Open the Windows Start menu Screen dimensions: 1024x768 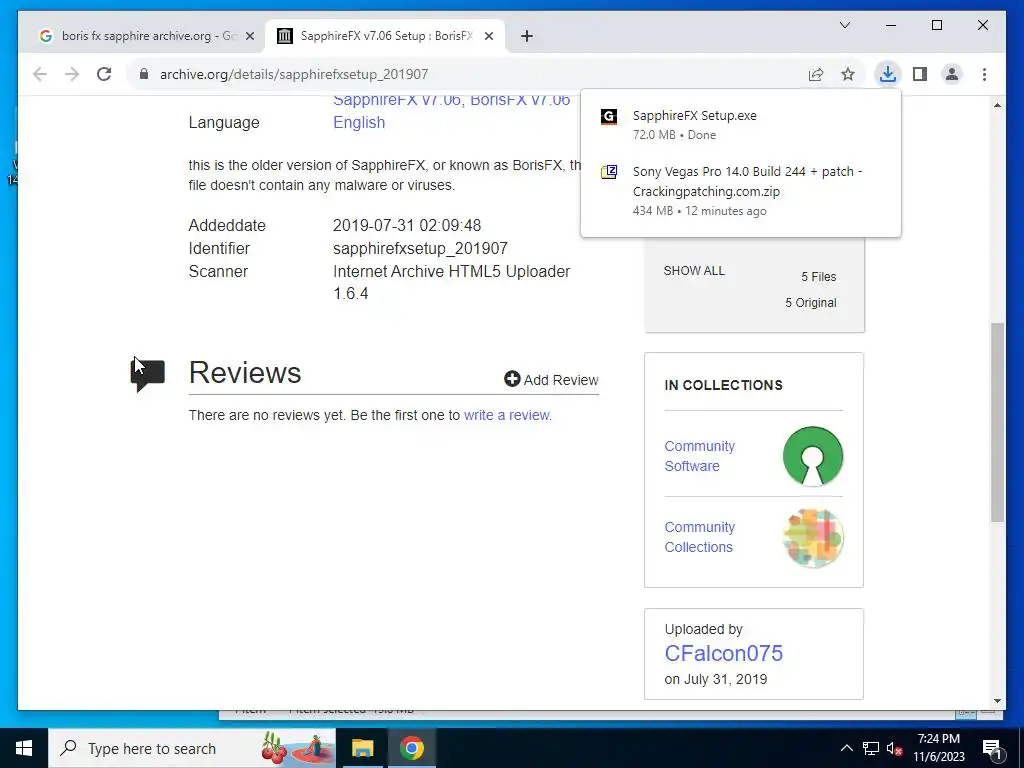click(x=24, y=748)
